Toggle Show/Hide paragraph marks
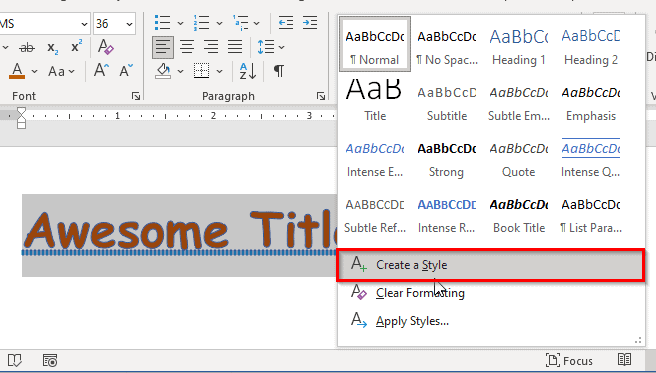This screenshot has width=656, height=373. [279, 71]
